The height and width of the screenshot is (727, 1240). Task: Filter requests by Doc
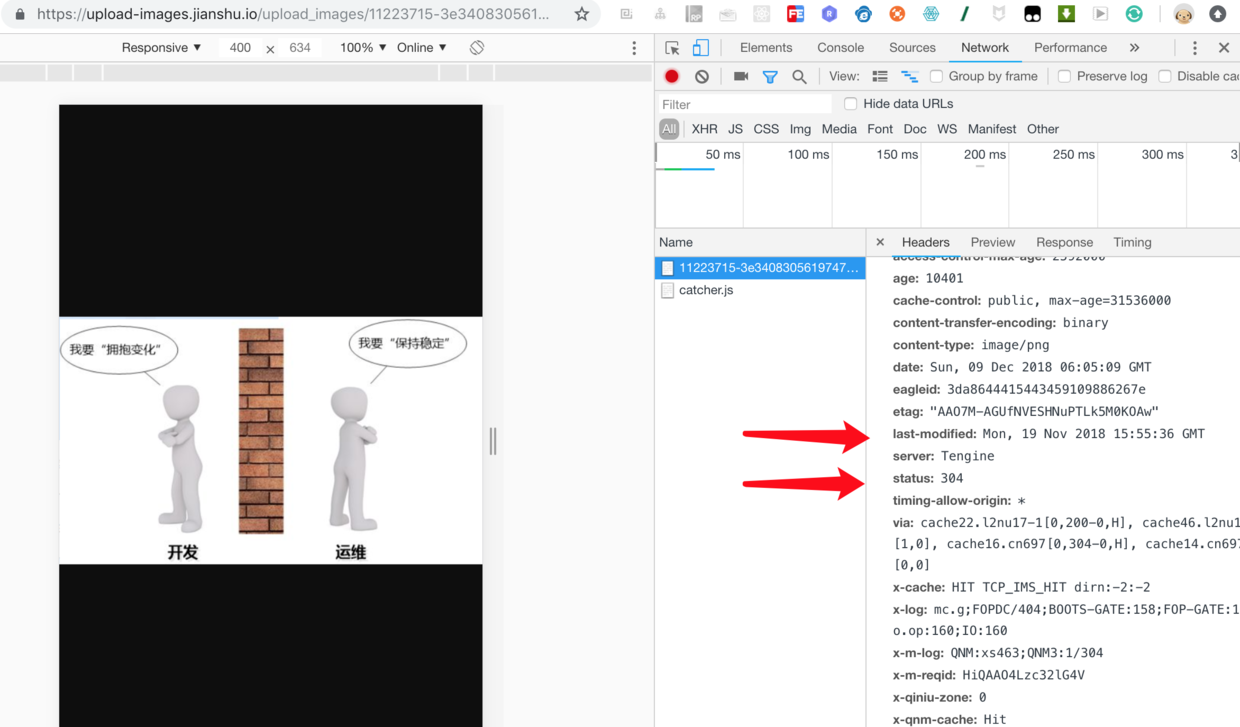click(x=915, y=129)
